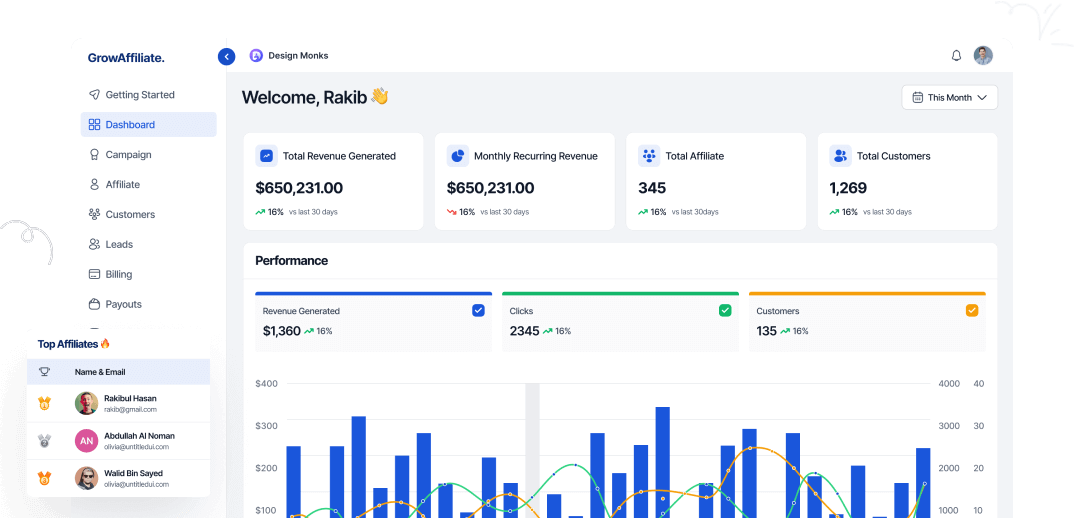The image size is (1076, 518).
Task: Open the This Month date dropdown
Action: pos(949,97)
